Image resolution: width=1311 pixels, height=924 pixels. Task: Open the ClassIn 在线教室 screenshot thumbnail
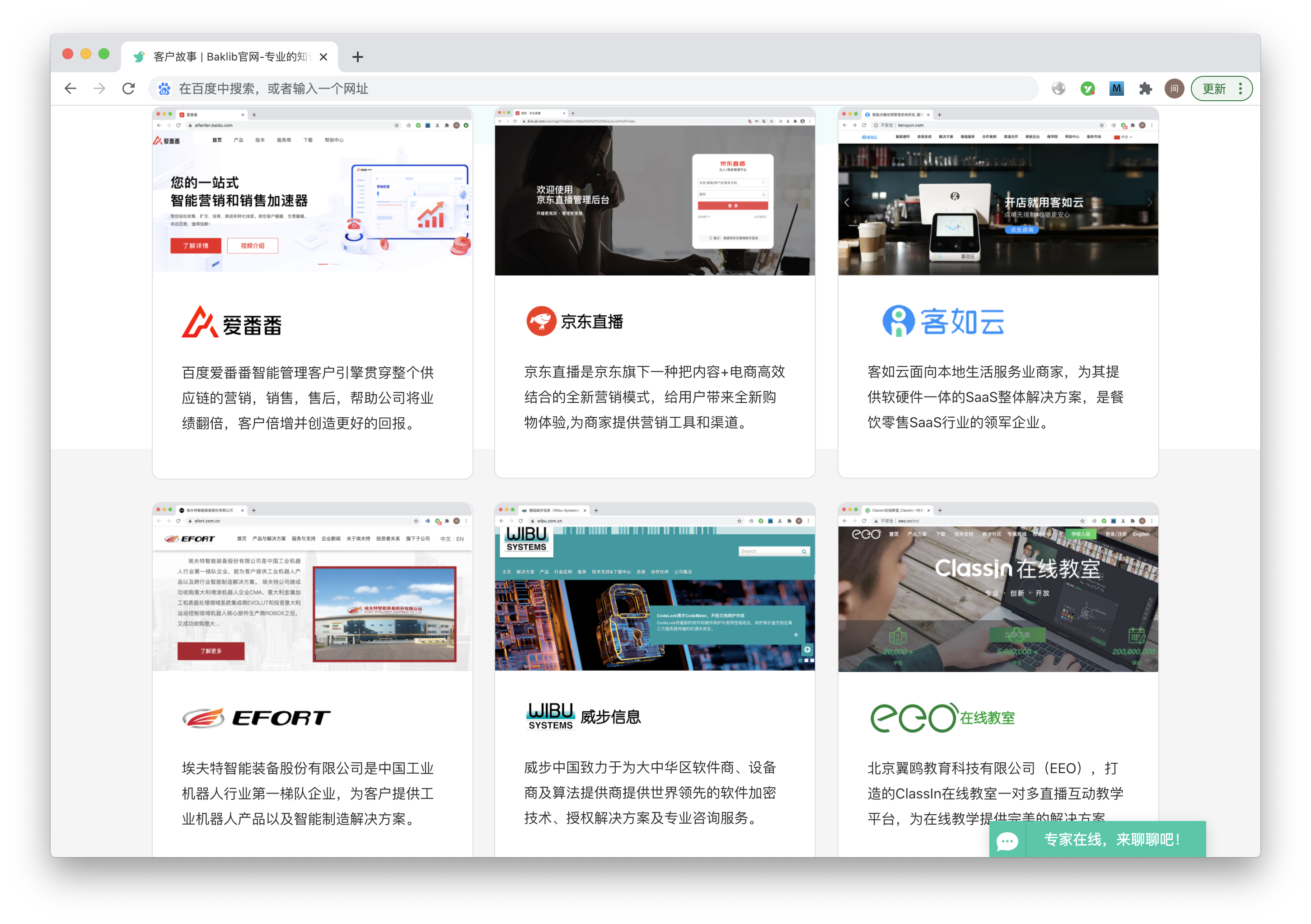(x=998, y=587)
